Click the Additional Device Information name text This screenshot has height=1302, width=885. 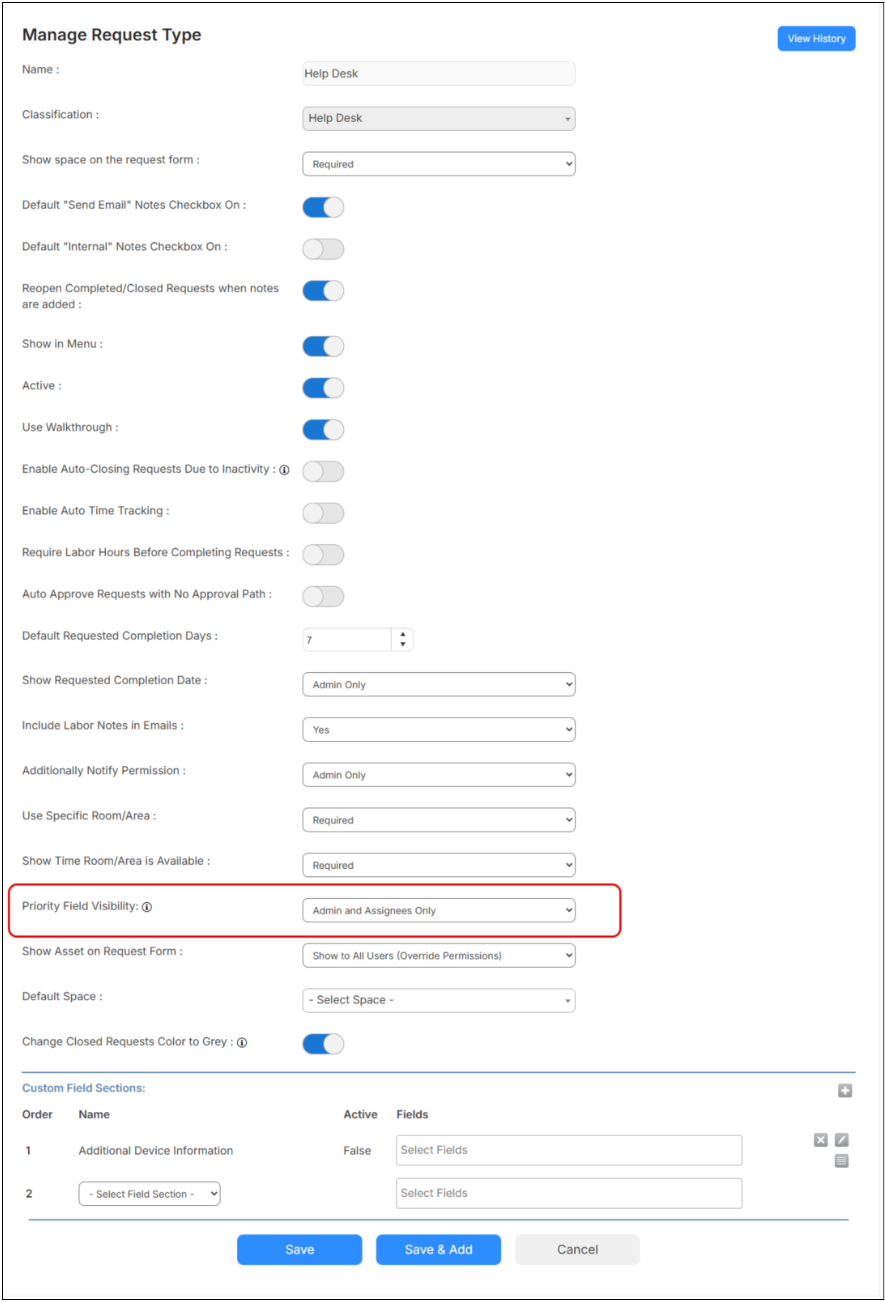(156, 1151)
